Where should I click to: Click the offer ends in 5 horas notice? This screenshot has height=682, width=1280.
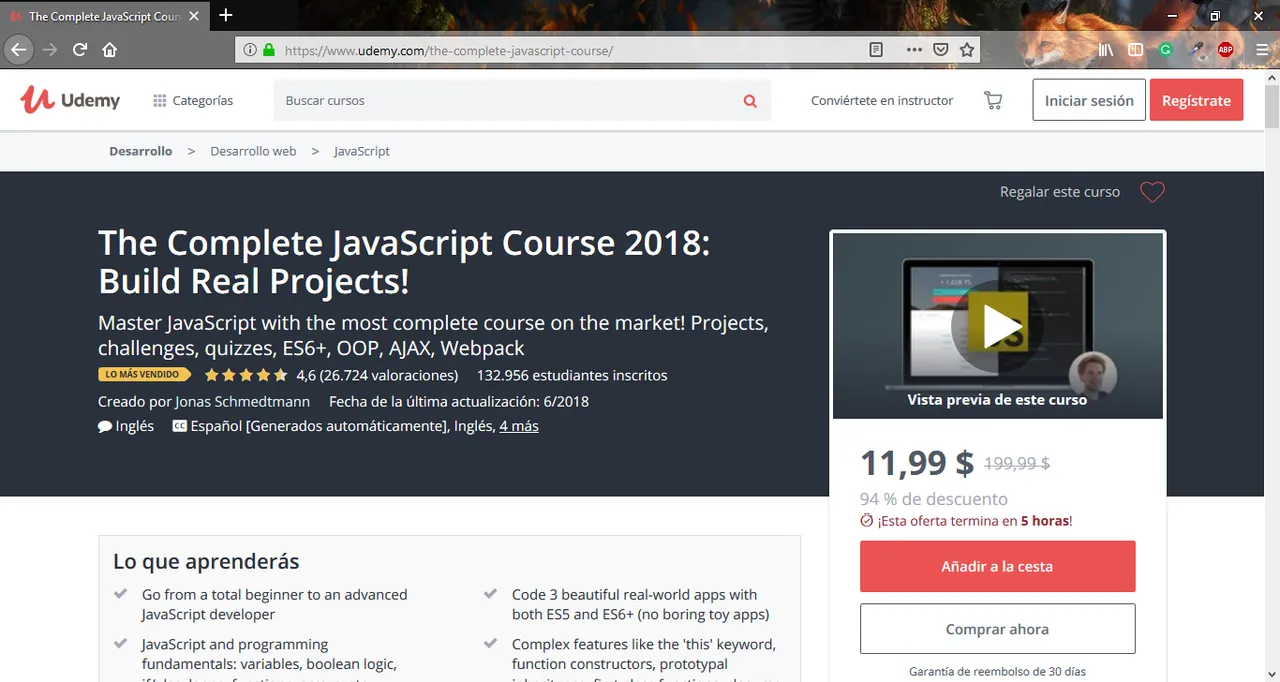click(x=966, y=521)
